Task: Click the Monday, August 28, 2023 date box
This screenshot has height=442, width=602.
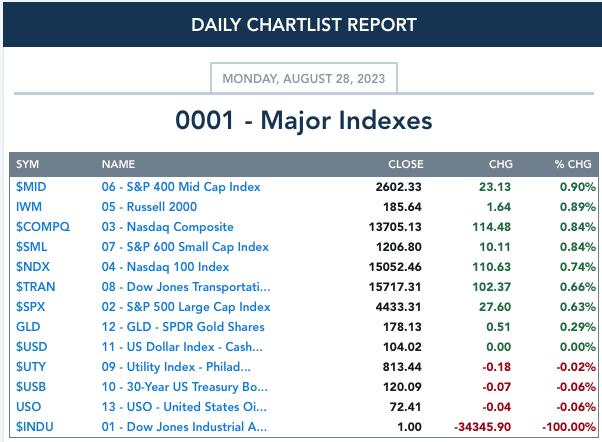Action: pos(304,78)
